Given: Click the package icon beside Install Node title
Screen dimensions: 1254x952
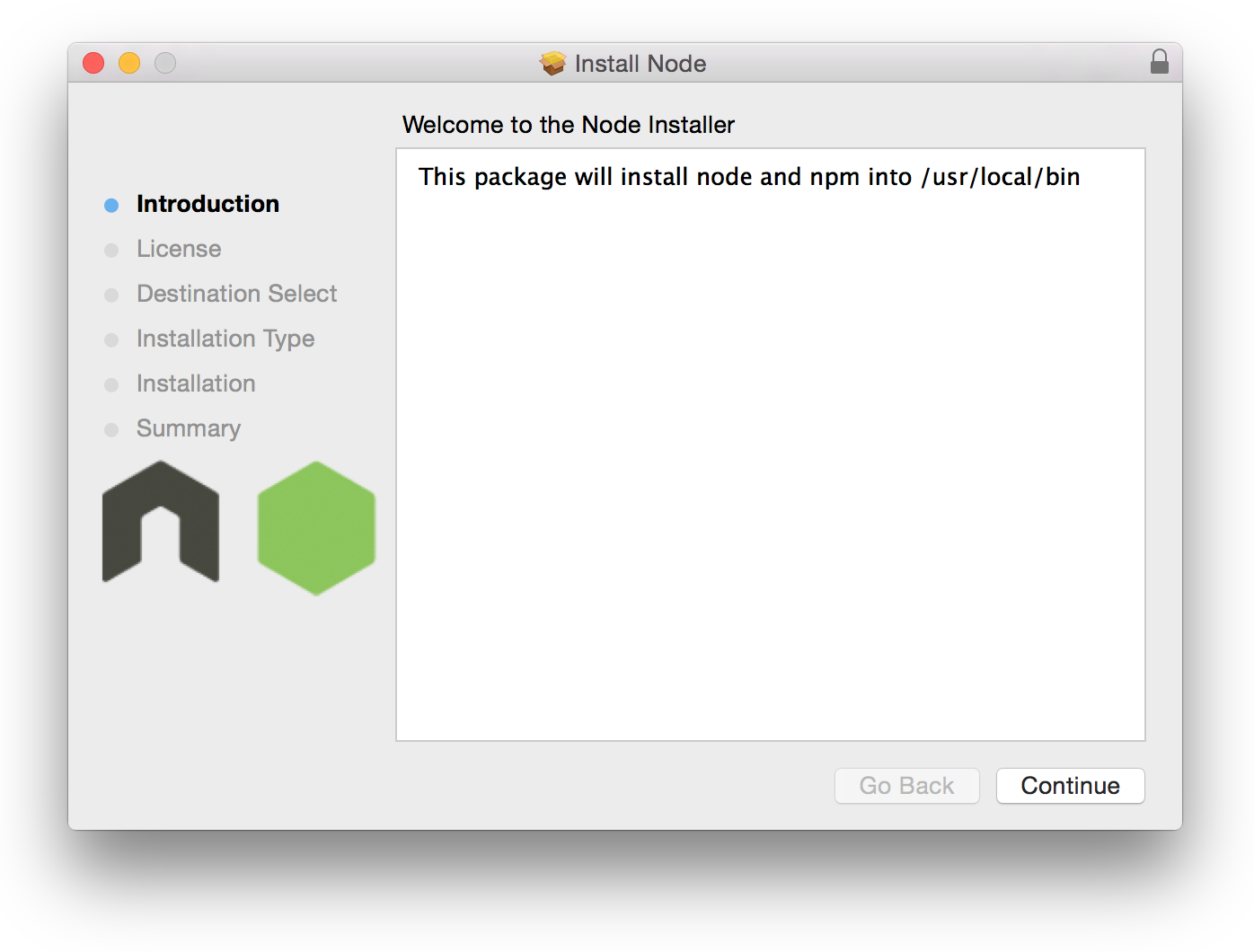Looking at the screenshot, I should [552, 63].
